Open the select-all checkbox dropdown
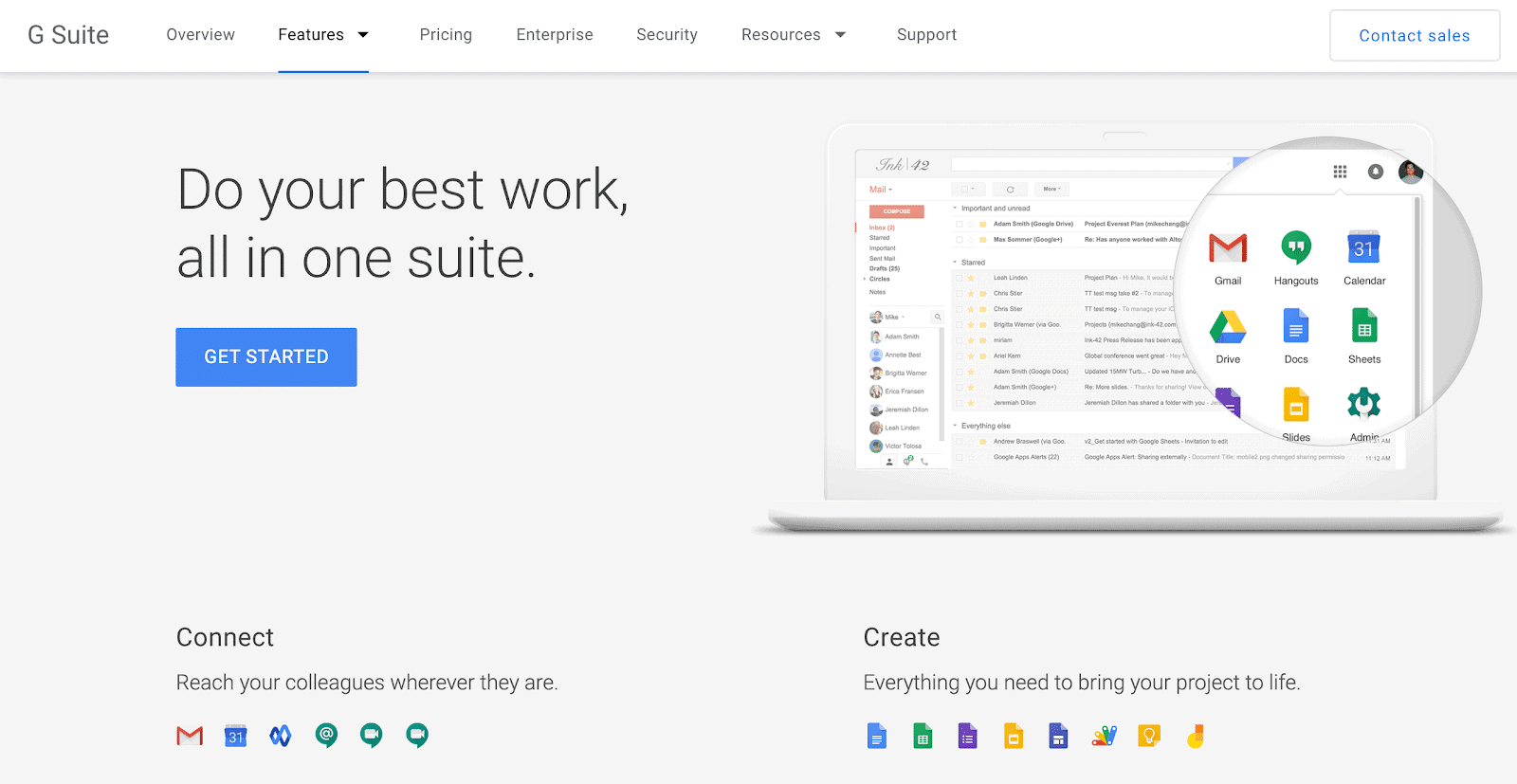This screenshot has height=784, width=1517. click(968, 190)
